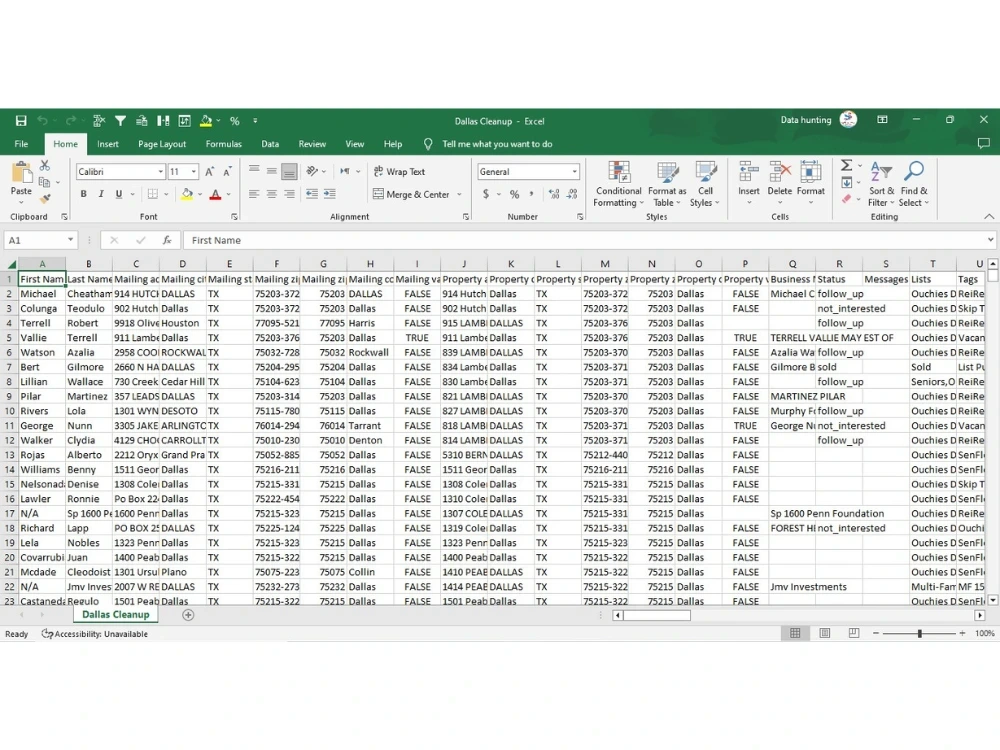The image size is (1000, 750).
Task: Click the Save icon in the quick access toolbar
Action: (21, 121)
